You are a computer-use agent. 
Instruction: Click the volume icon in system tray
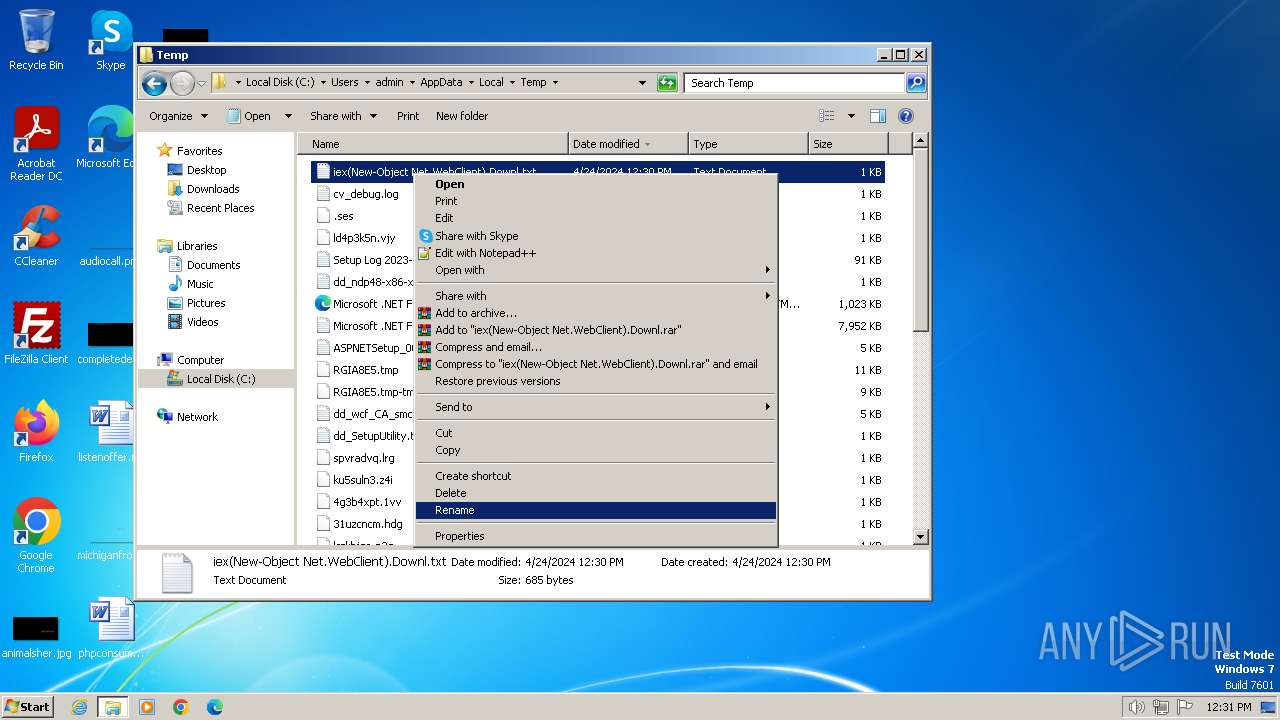(x=1136, y=707)
